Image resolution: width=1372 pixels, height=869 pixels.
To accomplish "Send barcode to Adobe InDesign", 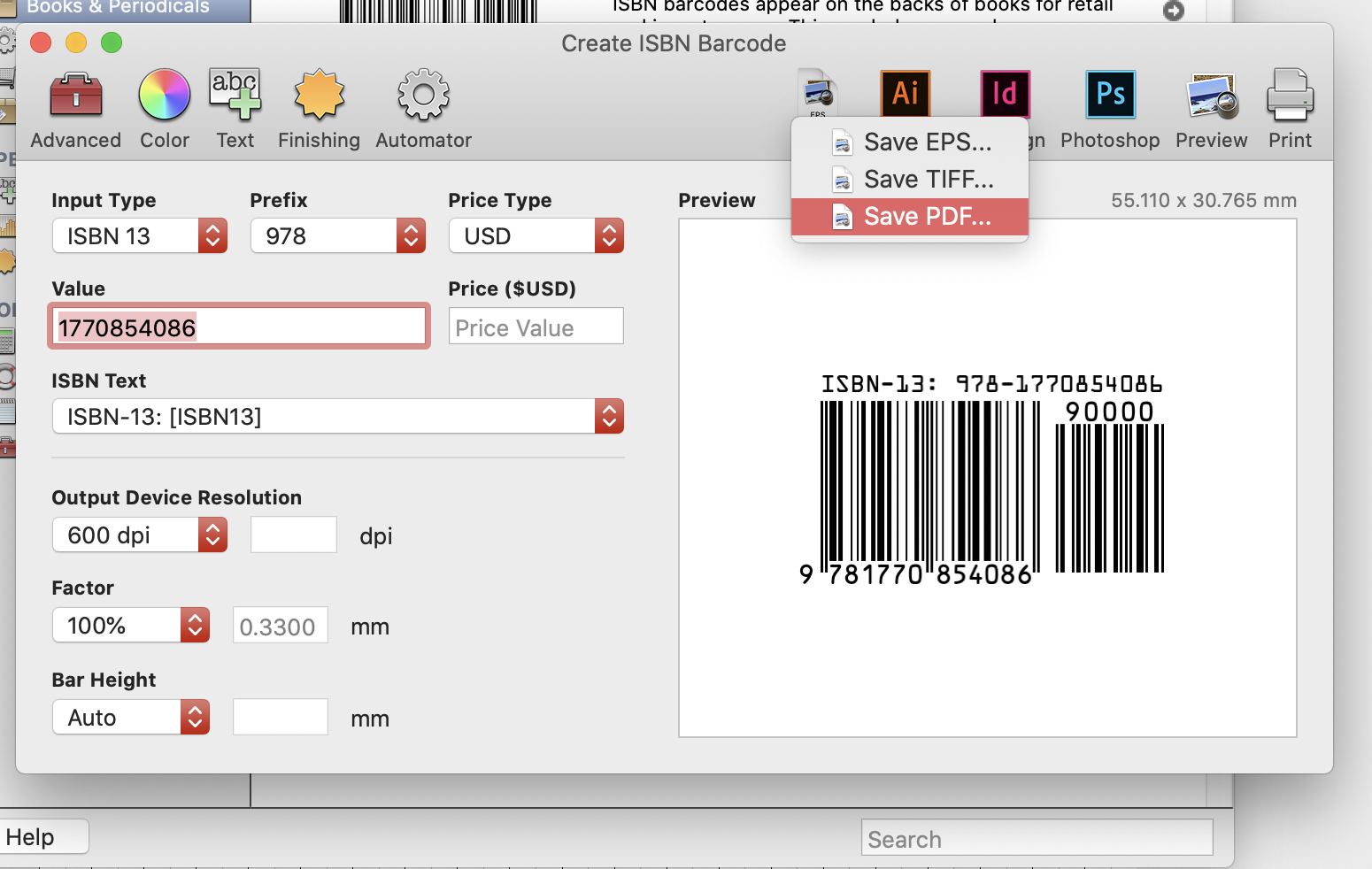I will pos(1006,93).
